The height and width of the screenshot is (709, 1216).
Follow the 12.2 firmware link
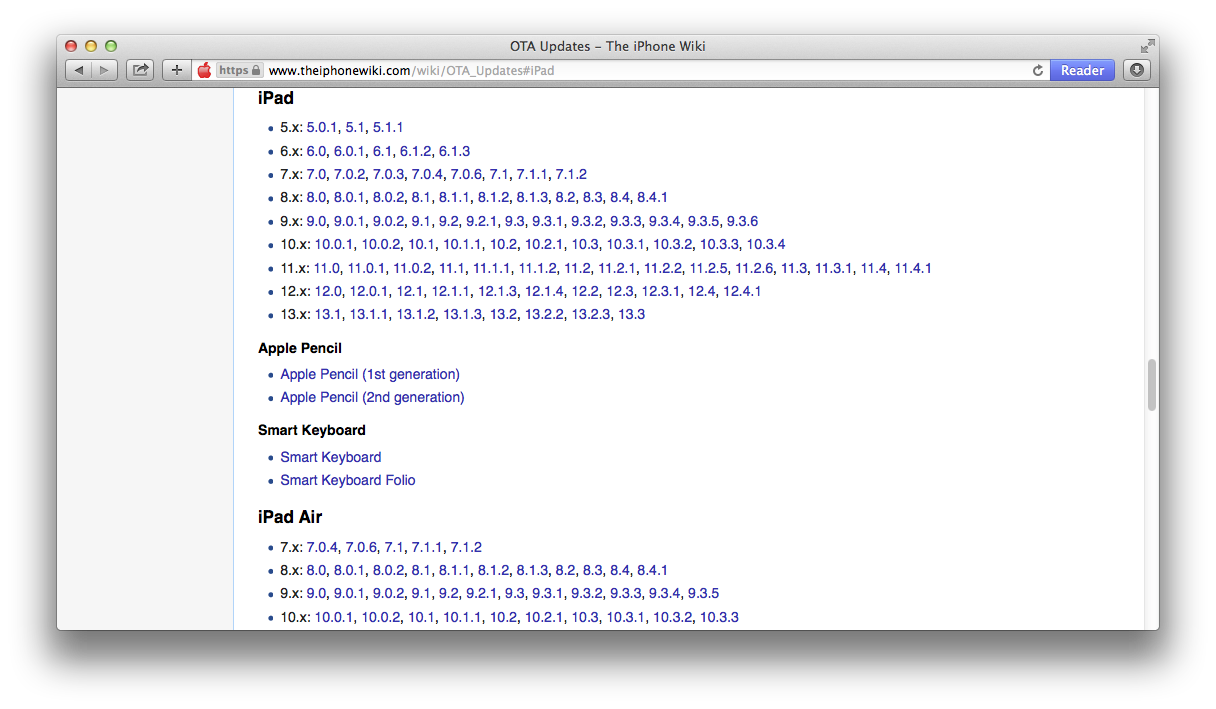(x=585, y=291)
